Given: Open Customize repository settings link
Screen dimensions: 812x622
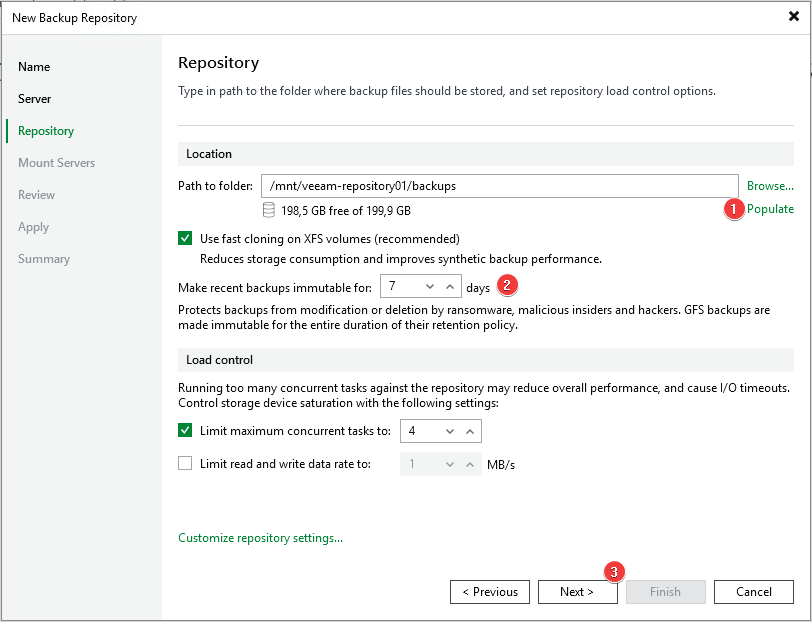Looking at the screenshot, I should pyautogui.click(x=260, y=538).
